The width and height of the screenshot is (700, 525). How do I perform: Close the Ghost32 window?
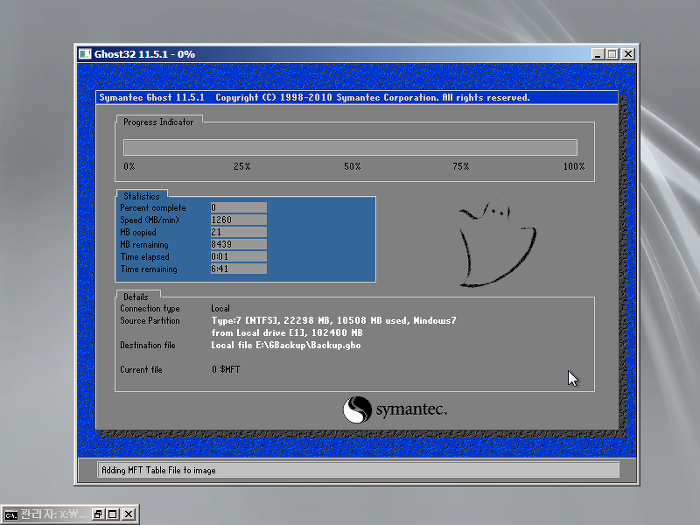tap(628, 54)
